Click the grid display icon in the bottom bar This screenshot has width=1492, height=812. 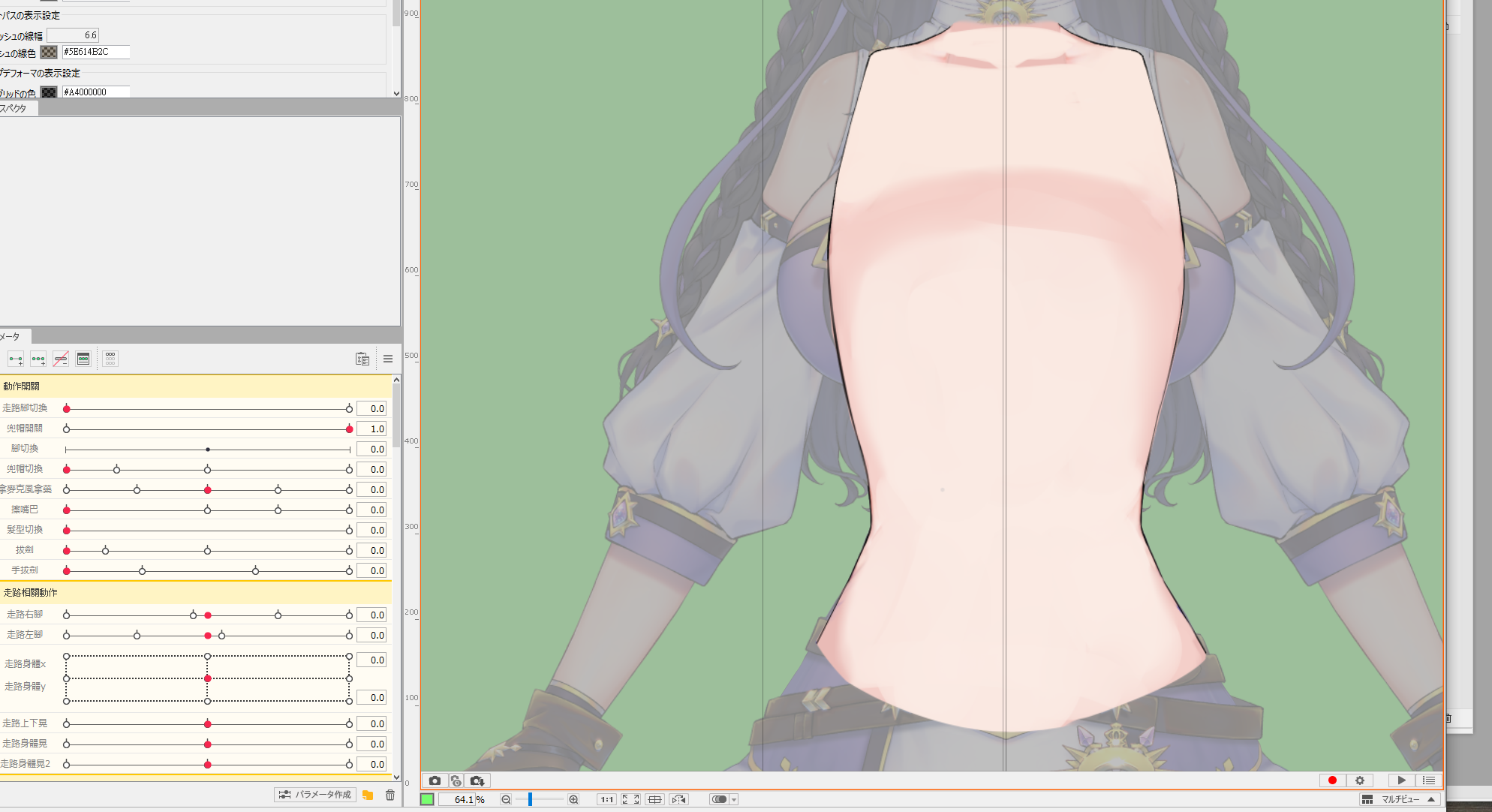pos(654,799)
